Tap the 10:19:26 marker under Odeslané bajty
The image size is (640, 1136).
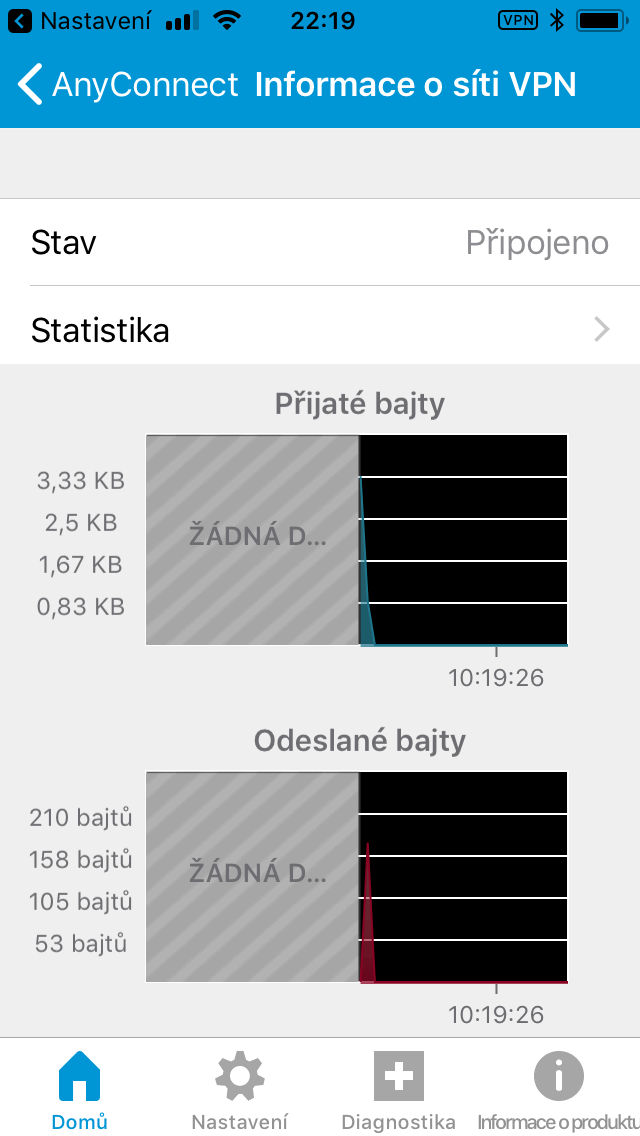pos(496,1015)
